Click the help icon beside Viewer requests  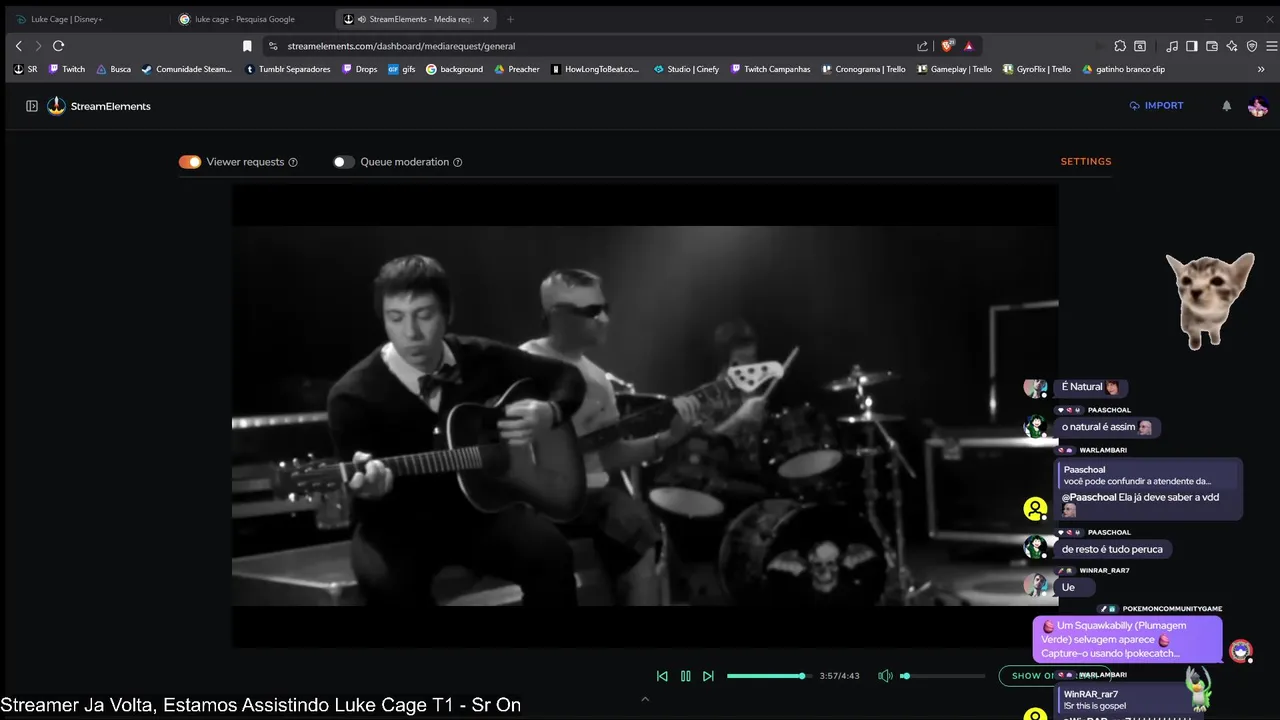(293, 162)
